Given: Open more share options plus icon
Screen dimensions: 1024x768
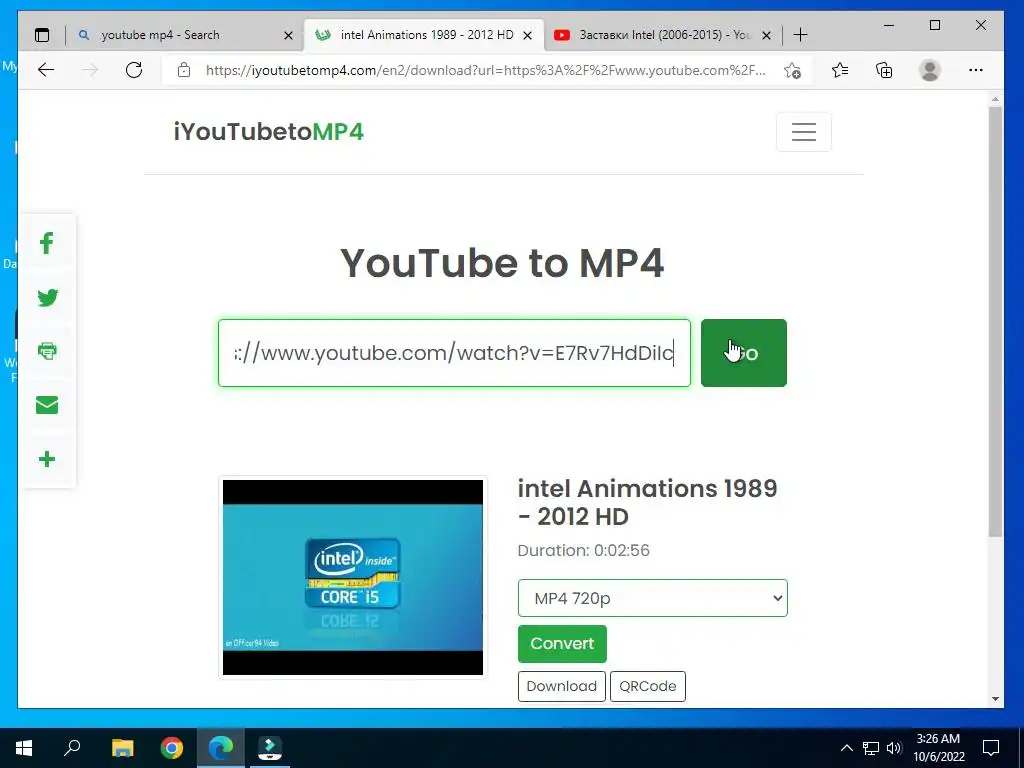Looking at the screenshot, I should point(47,459).
